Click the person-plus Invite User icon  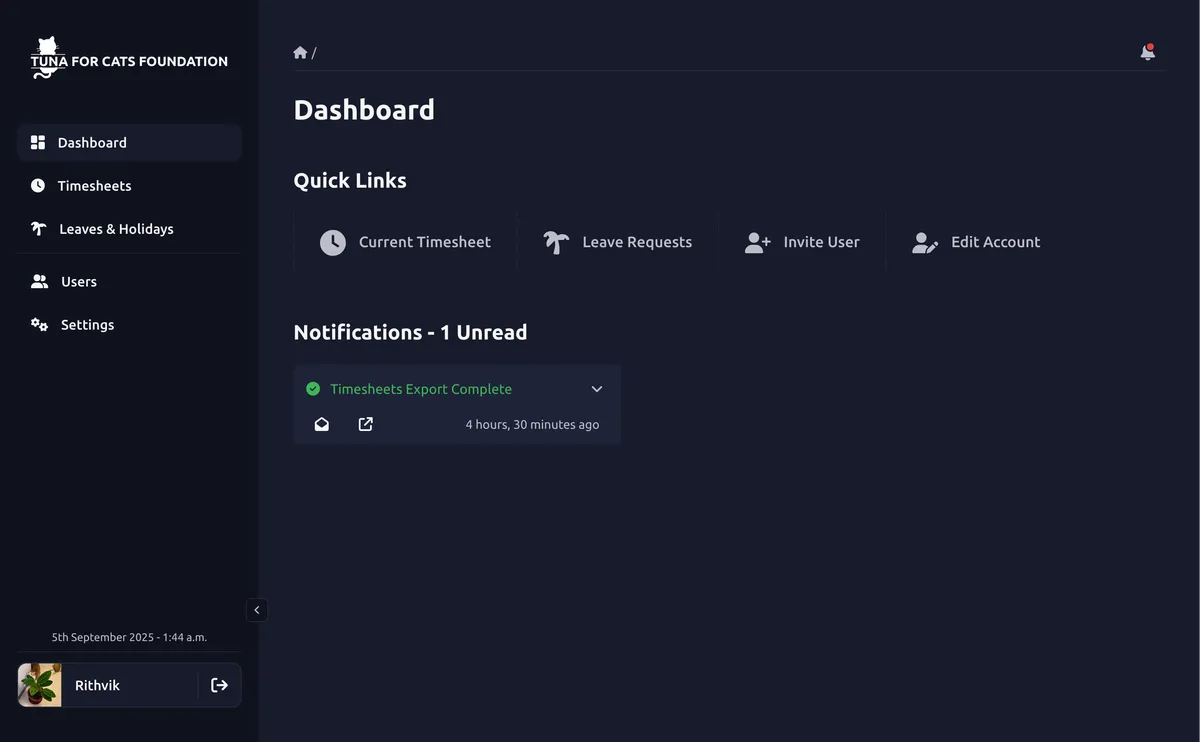[757, 241]
